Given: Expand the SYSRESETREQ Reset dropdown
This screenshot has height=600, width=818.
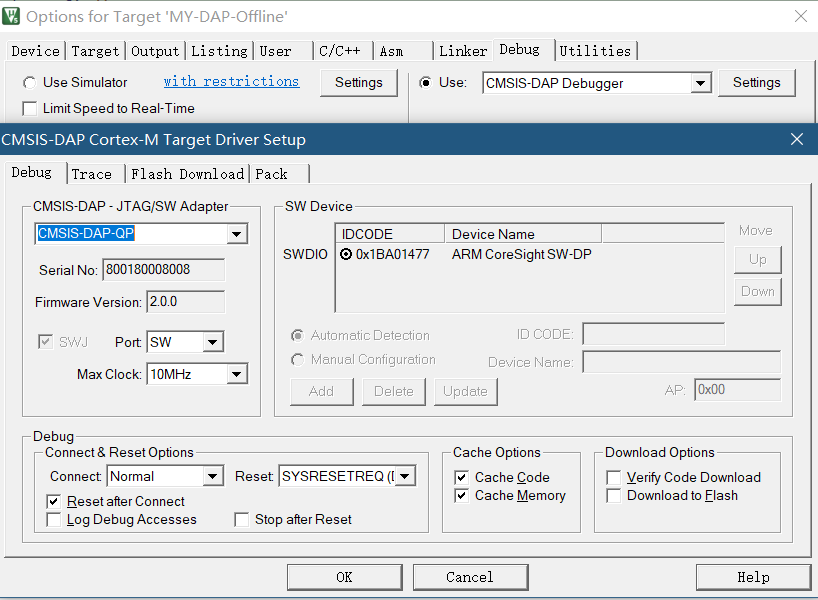Looking at the screenshot, I should pos(404,477).
